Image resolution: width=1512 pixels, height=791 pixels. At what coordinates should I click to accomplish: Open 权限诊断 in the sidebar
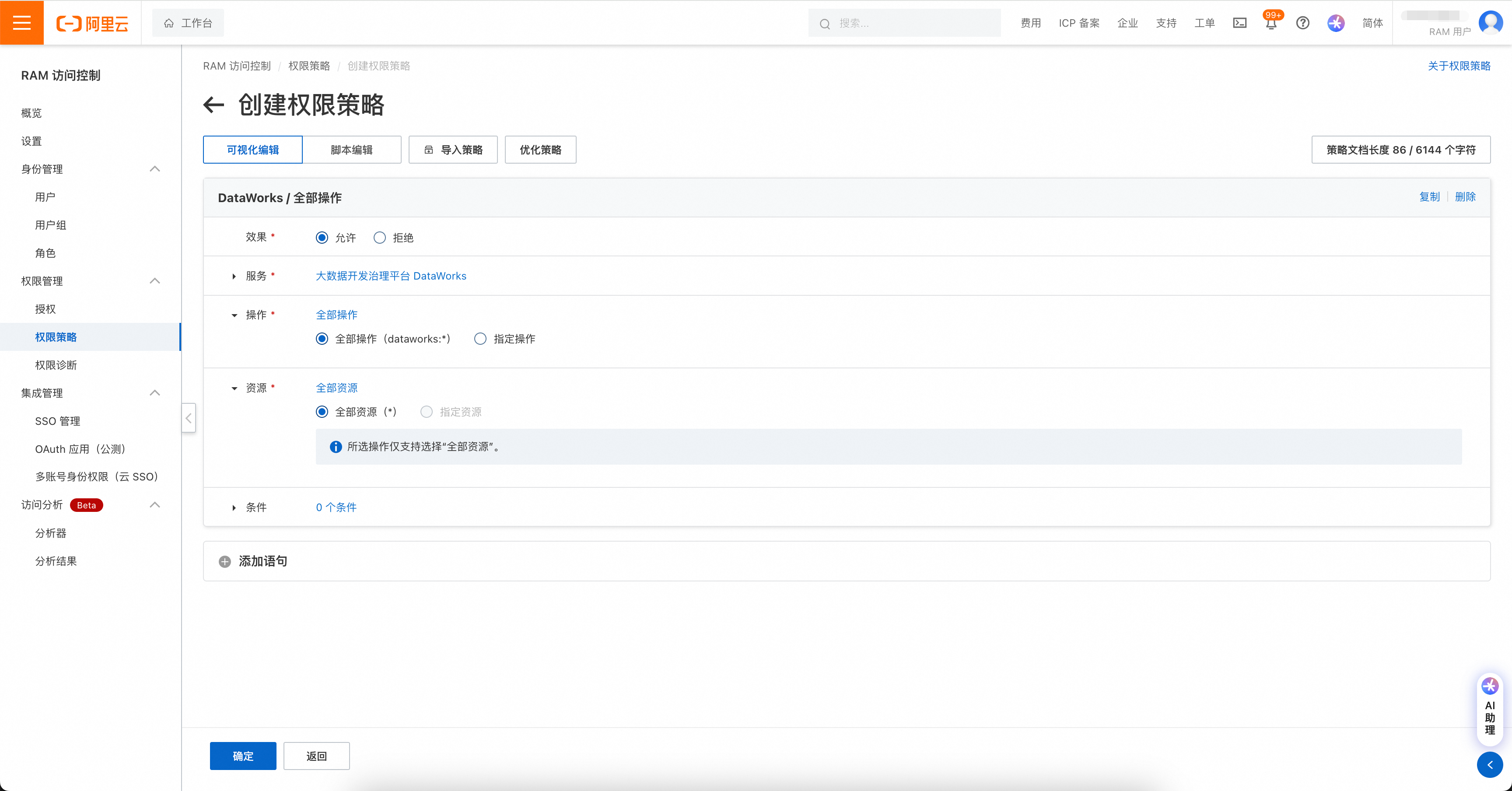pos(56,365)
